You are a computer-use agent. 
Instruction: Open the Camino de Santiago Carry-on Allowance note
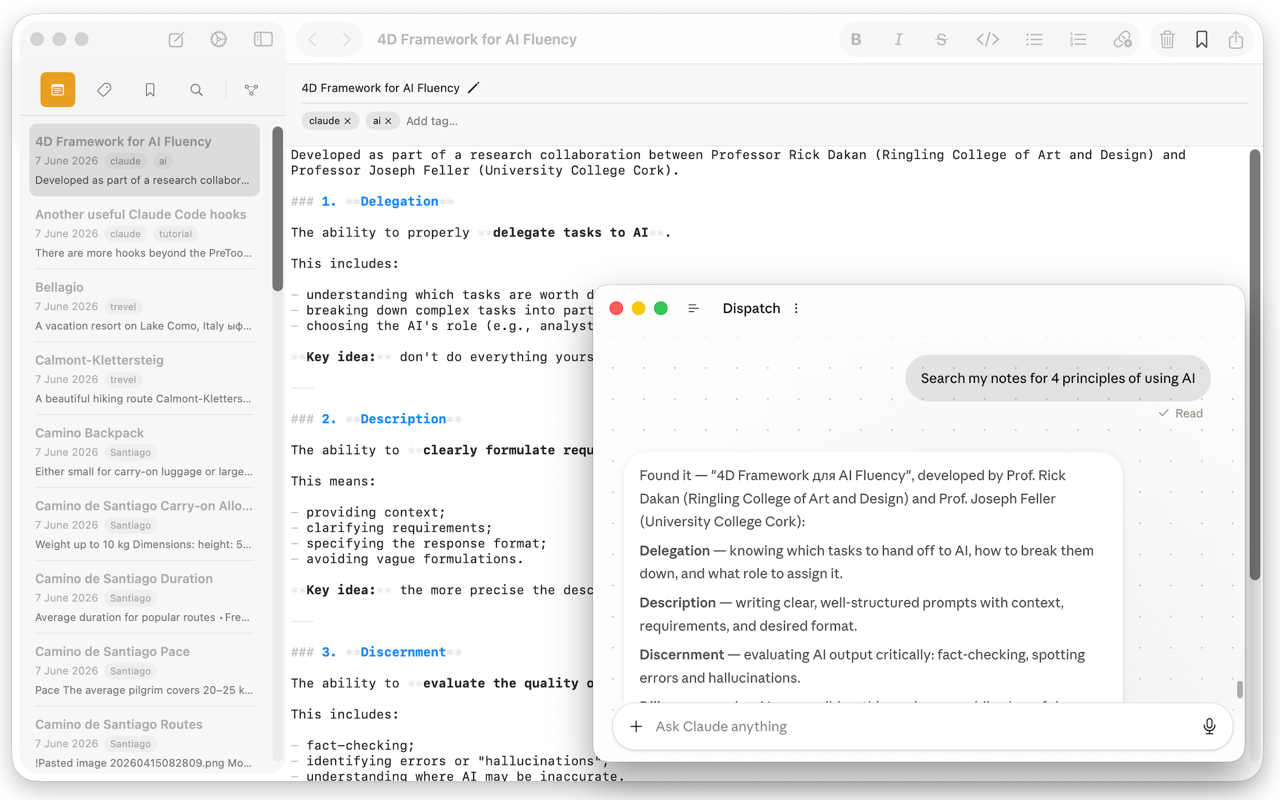[x=144, y=525]
